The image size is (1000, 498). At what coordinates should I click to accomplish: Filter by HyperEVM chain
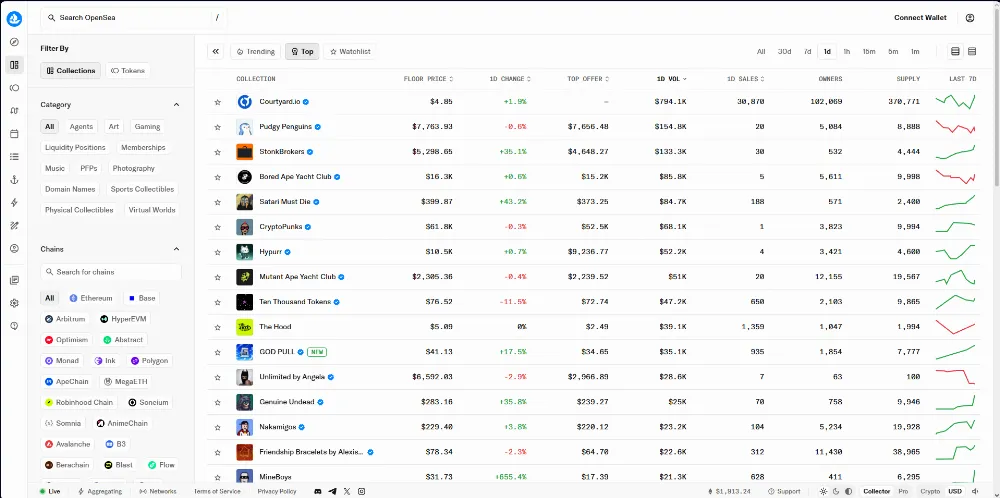point(123,319)
